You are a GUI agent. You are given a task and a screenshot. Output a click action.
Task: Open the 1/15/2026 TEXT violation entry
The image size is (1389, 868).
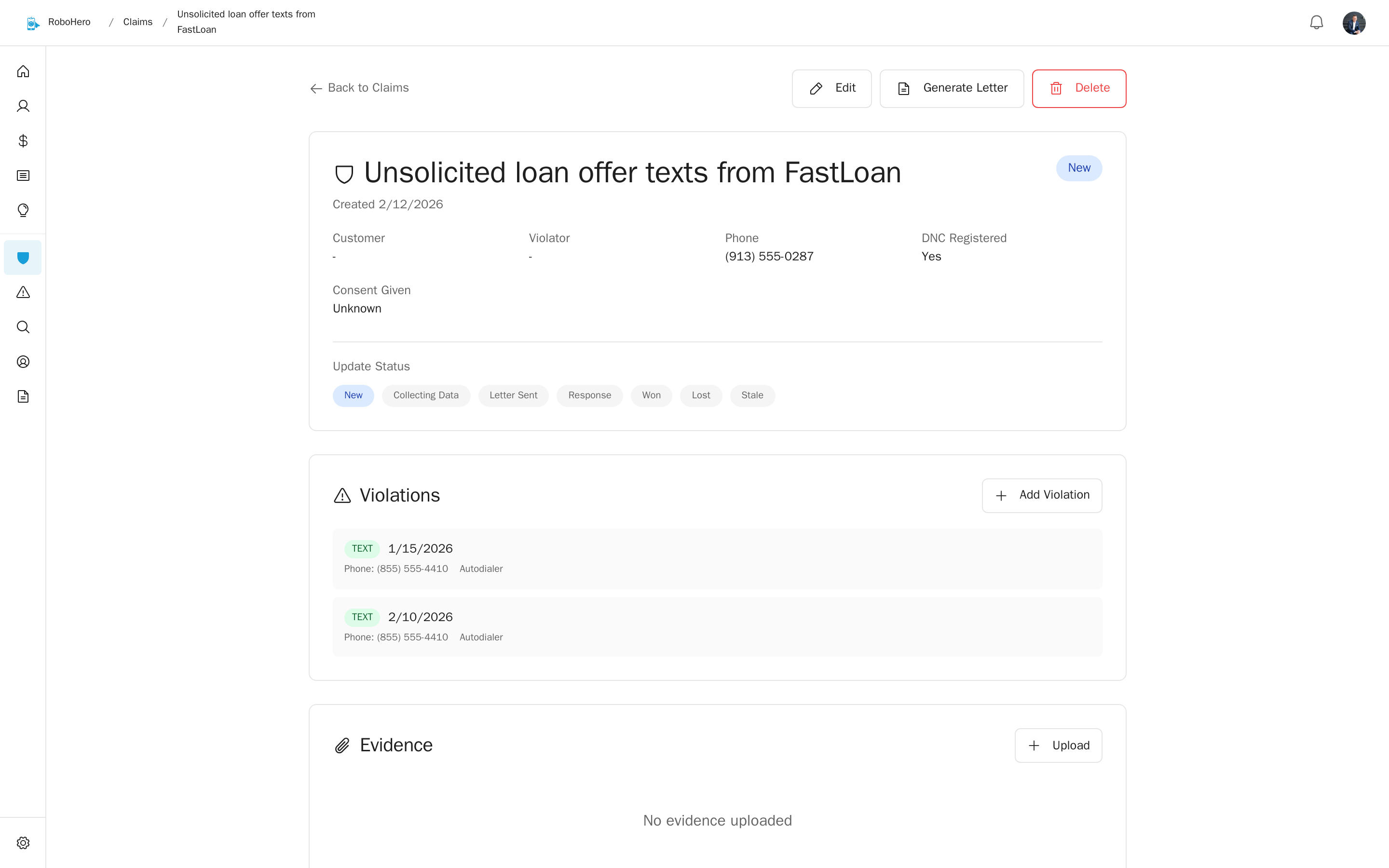717,558
